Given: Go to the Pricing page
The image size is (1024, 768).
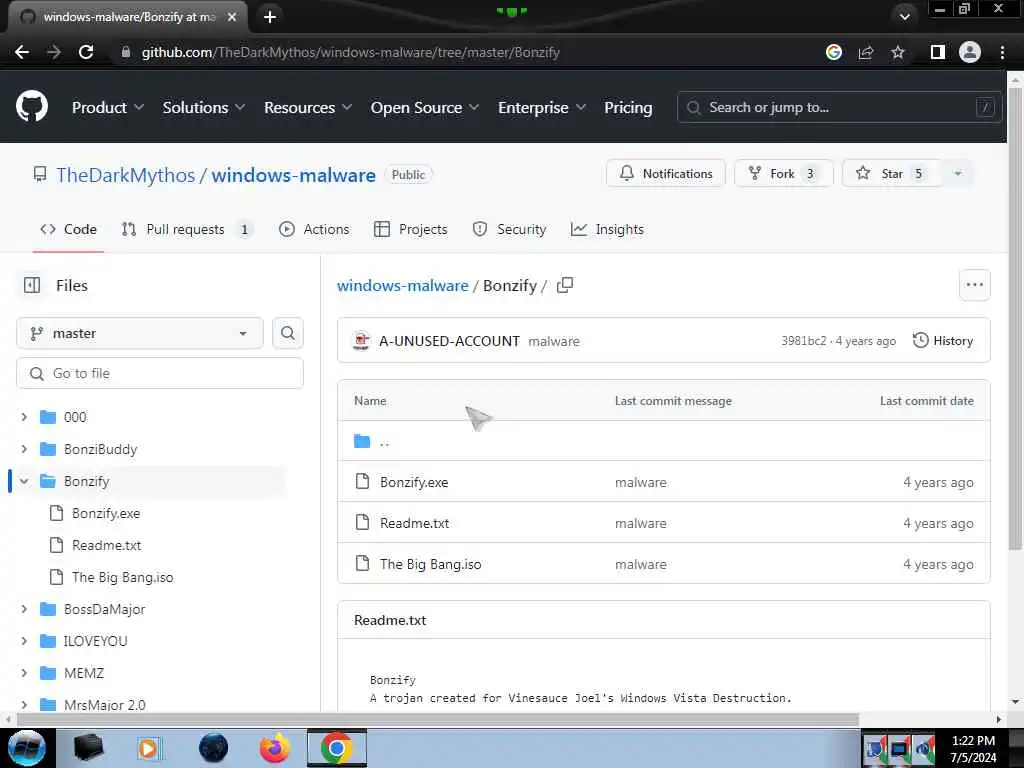Looking at the screenshot, I should pyautogui.click(x=628, y=107).
